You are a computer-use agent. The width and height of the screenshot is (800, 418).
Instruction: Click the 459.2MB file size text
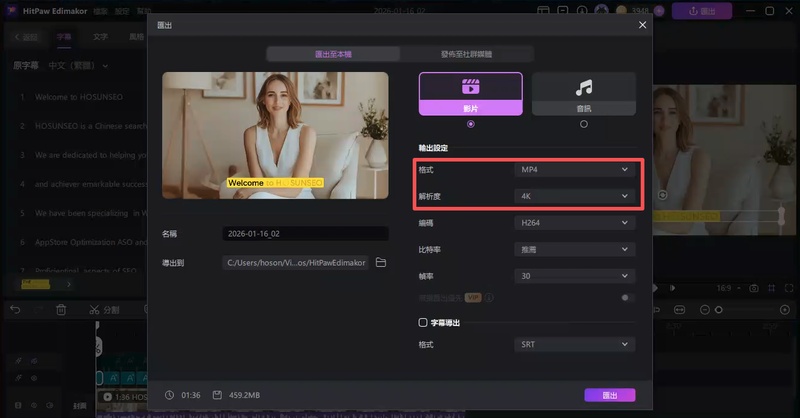pos(244,395)
